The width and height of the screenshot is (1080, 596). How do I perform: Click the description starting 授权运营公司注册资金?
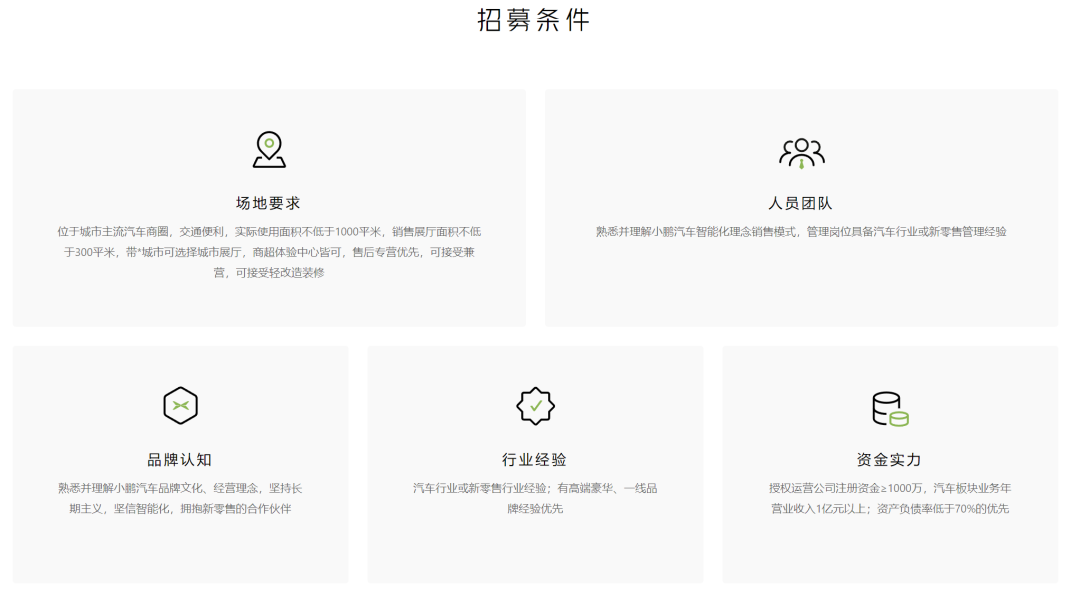click(x=889, y=498)
